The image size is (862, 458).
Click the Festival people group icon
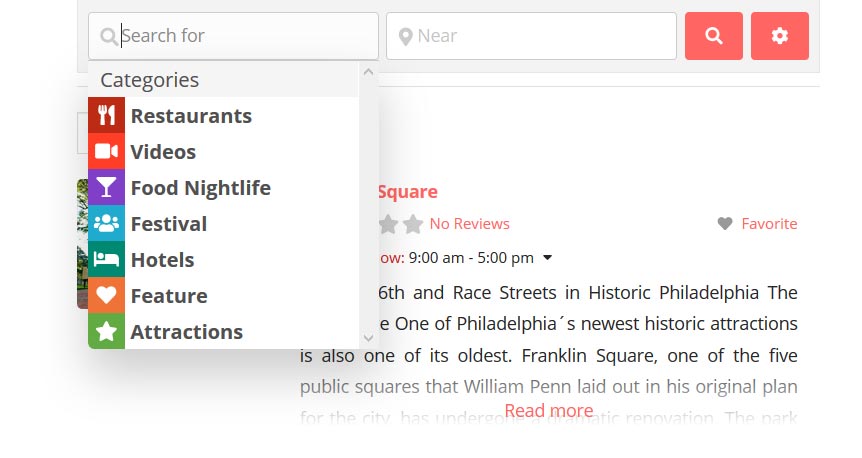click(x=106, y=224)
